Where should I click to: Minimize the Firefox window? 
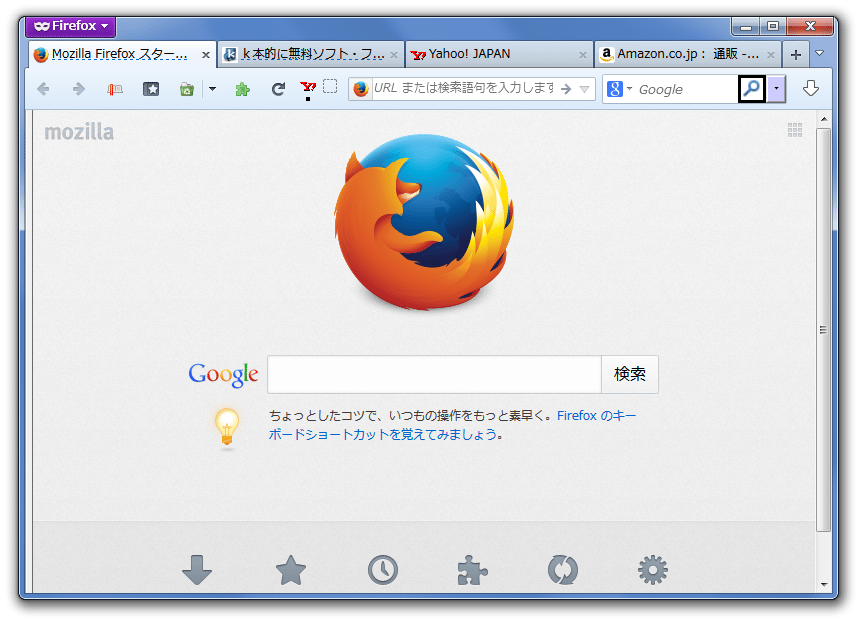745,27
